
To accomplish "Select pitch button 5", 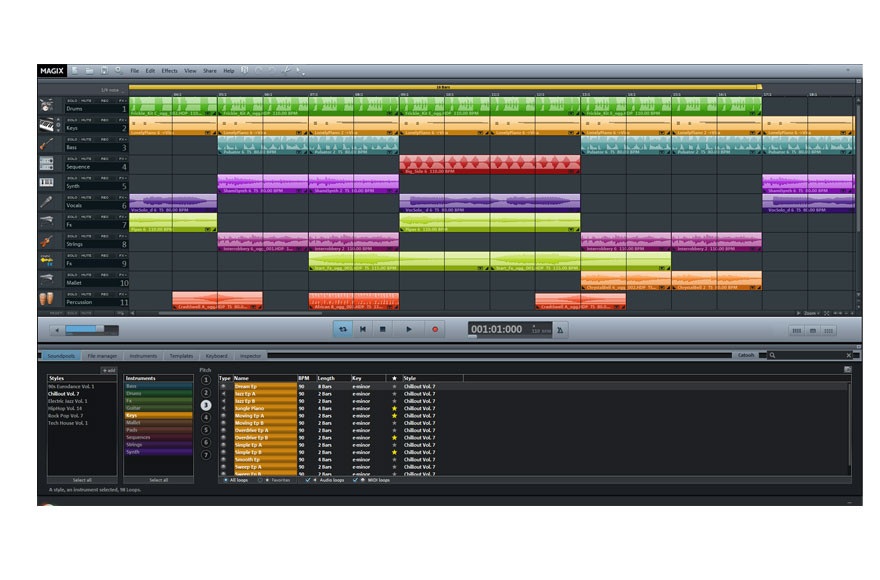I will coord(206,430).
